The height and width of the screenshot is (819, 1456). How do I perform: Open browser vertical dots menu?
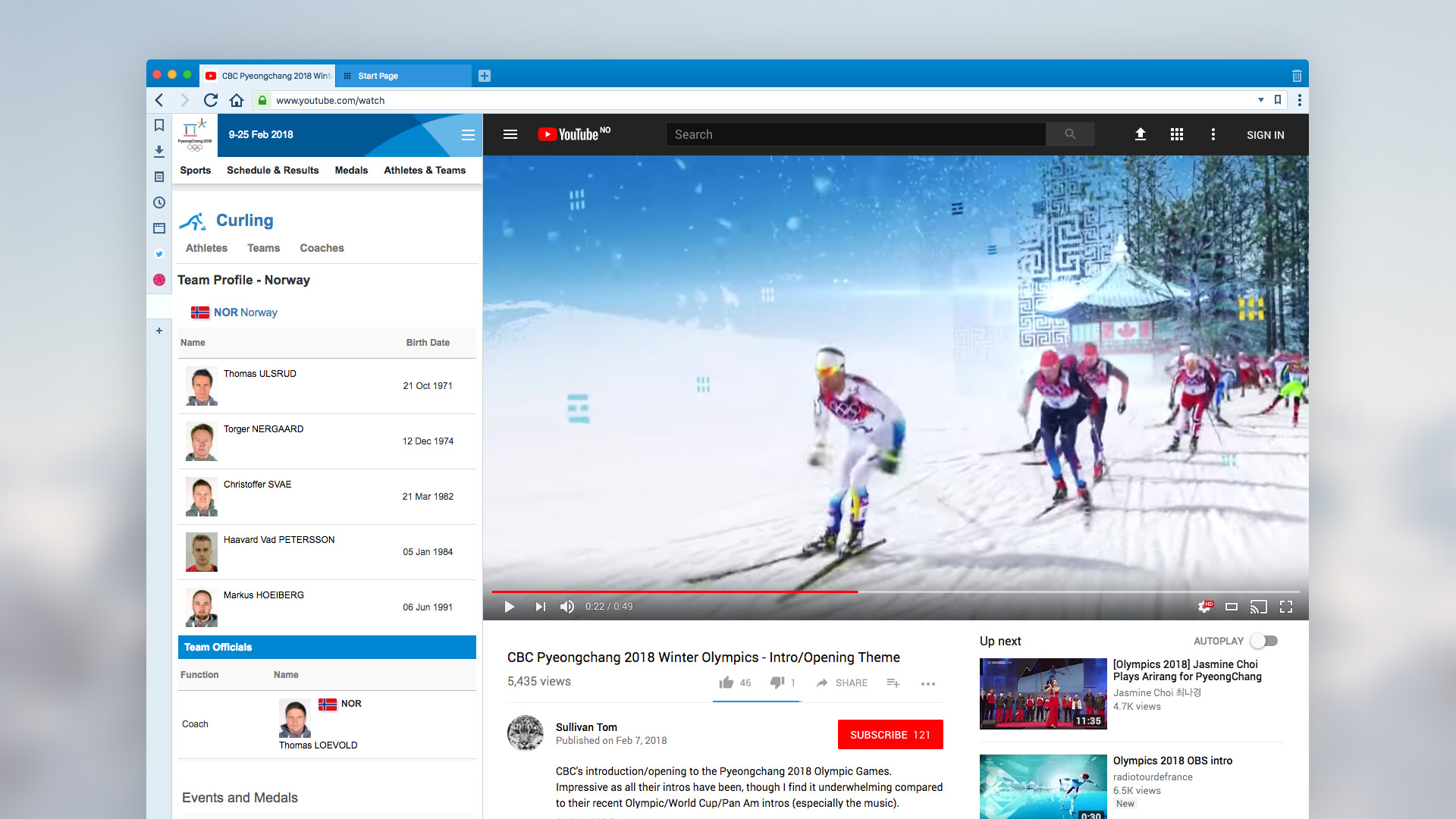[1300, 100]
